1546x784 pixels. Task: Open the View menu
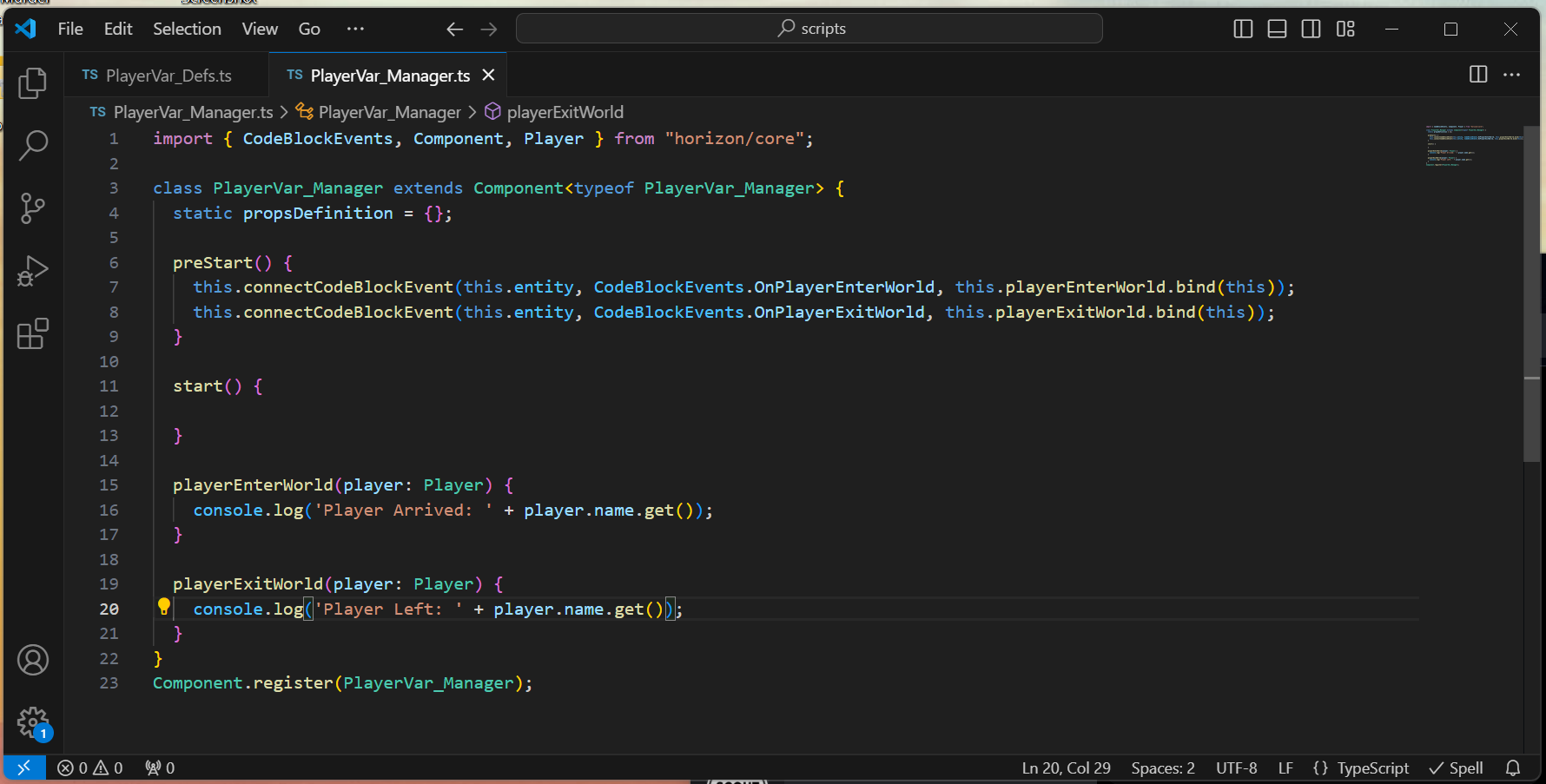[x=260, y=29]
